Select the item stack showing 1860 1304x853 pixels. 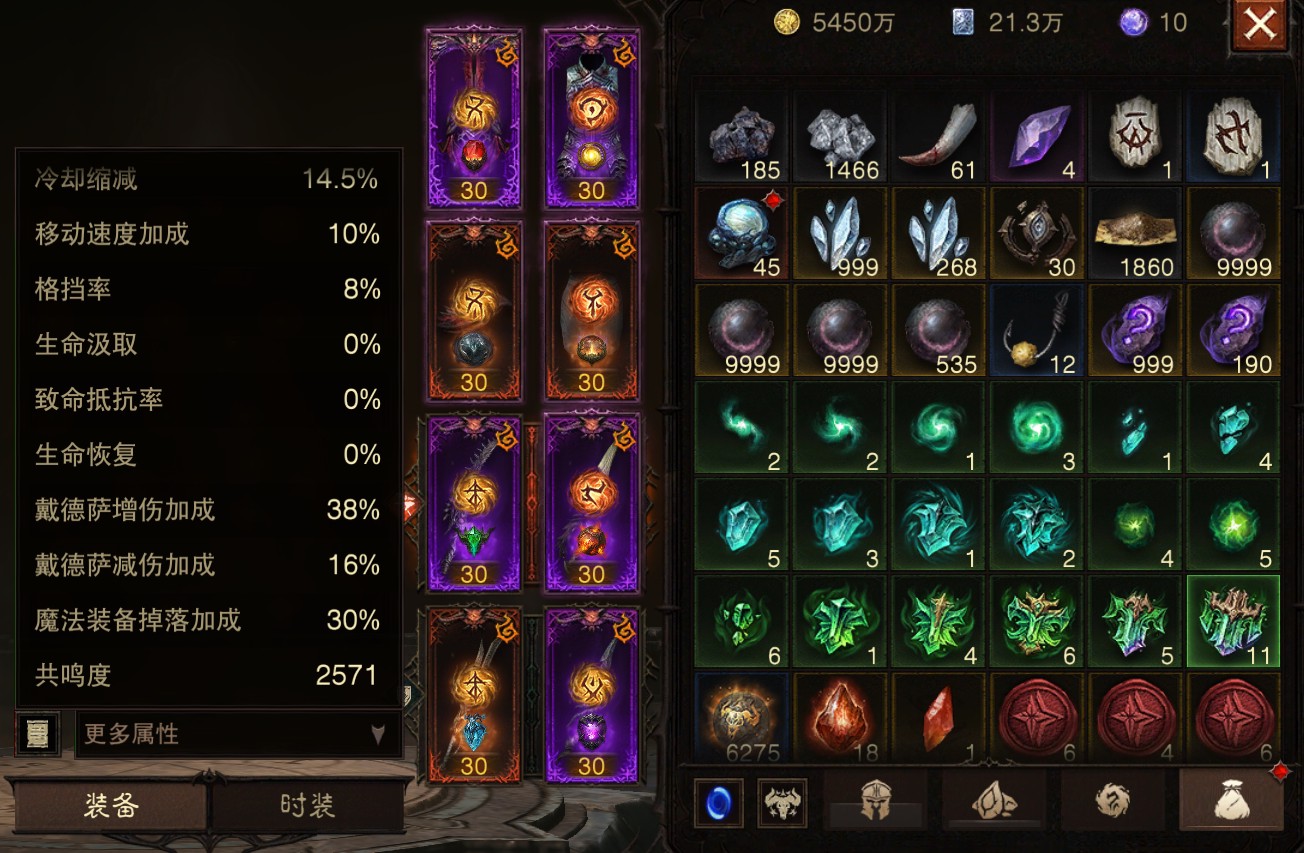pos(1135,235)
